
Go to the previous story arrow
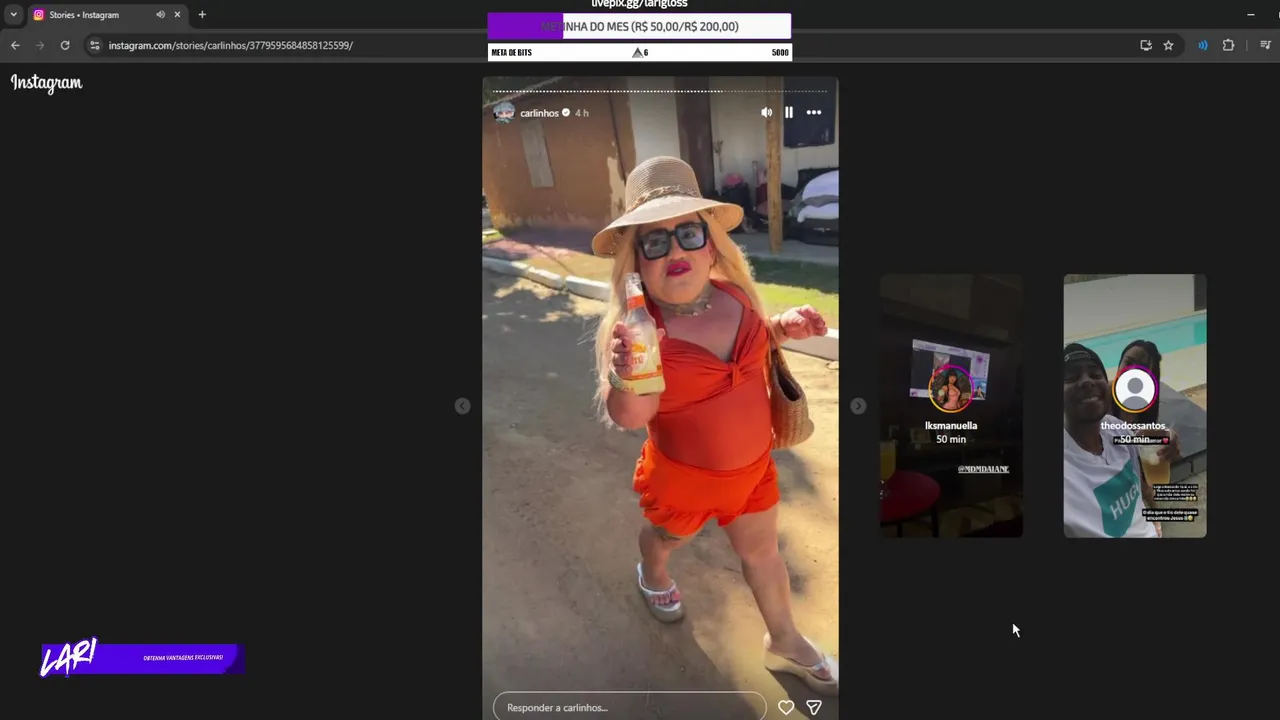click(x=462, y=406)
